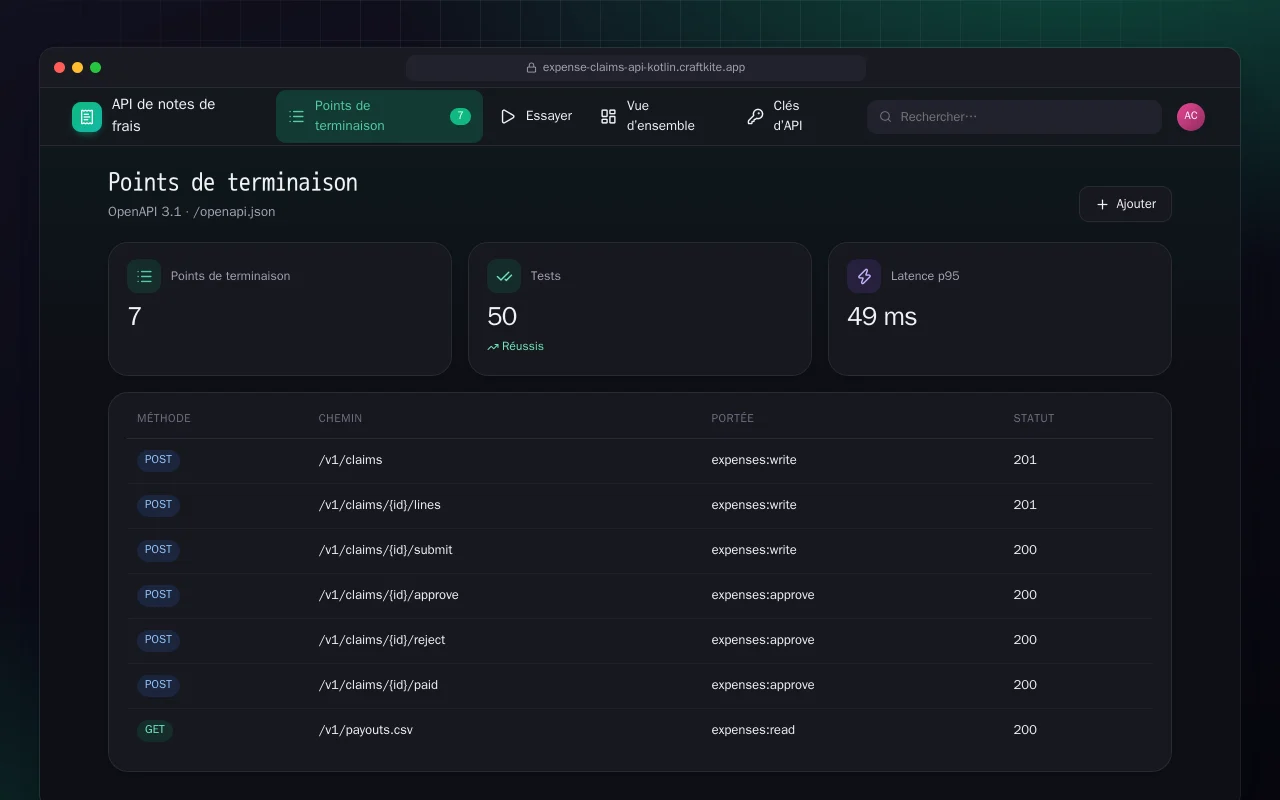Click the trend arrow icon beside Réussis
The height and width of the screenshot is (800, 1280).
click(493, 347)
